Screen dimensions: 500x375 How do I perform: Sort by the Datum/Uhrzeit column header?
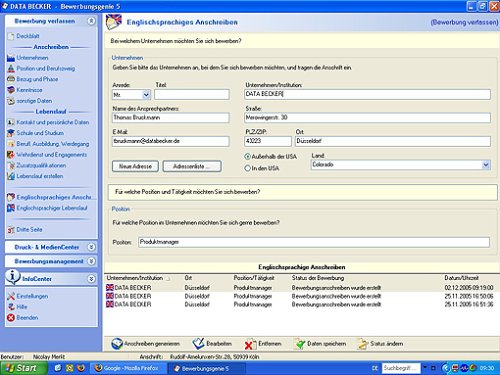(461, 278)
